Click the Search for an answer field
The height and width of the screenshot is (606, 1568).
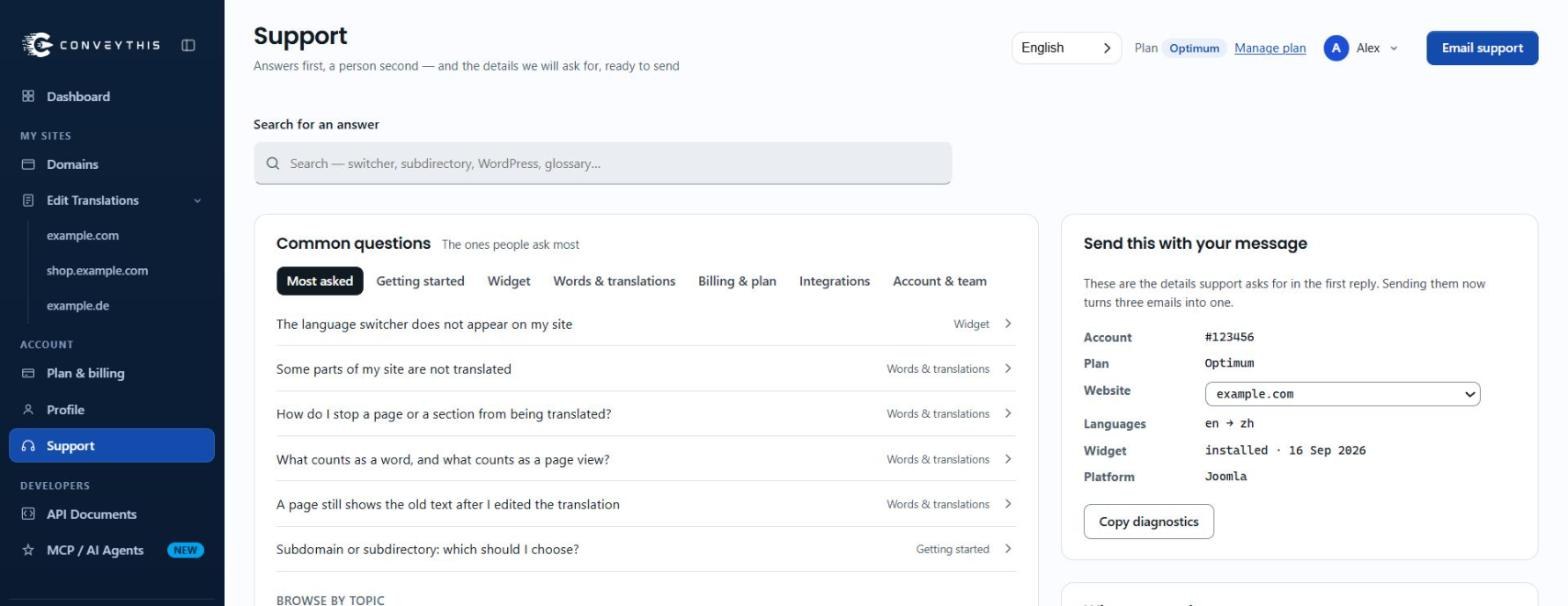tap(602, 163)
